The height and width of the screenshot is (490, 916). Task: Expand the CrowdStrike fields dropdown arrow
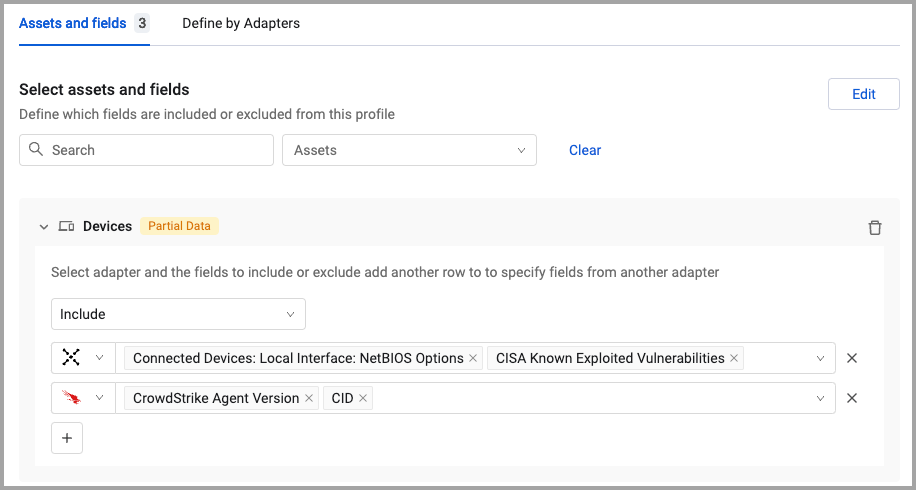(x=821, y=398)
